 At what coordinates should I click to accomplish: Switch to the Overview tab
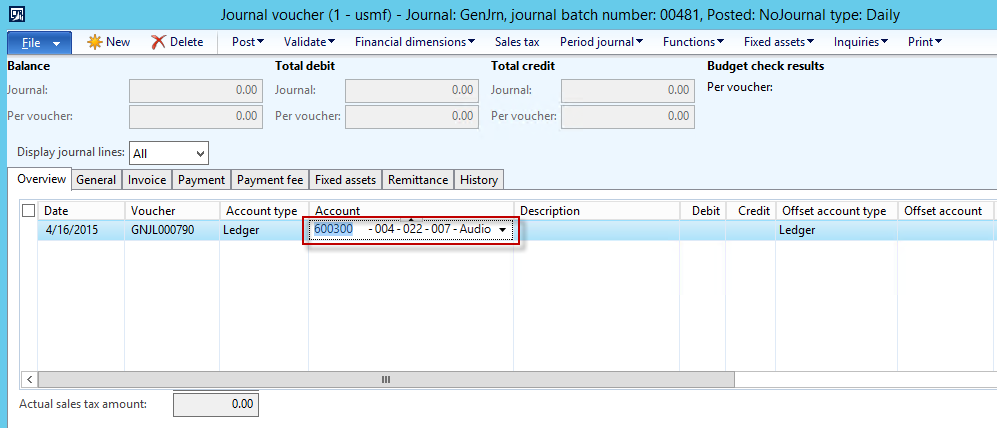[41, 179]
